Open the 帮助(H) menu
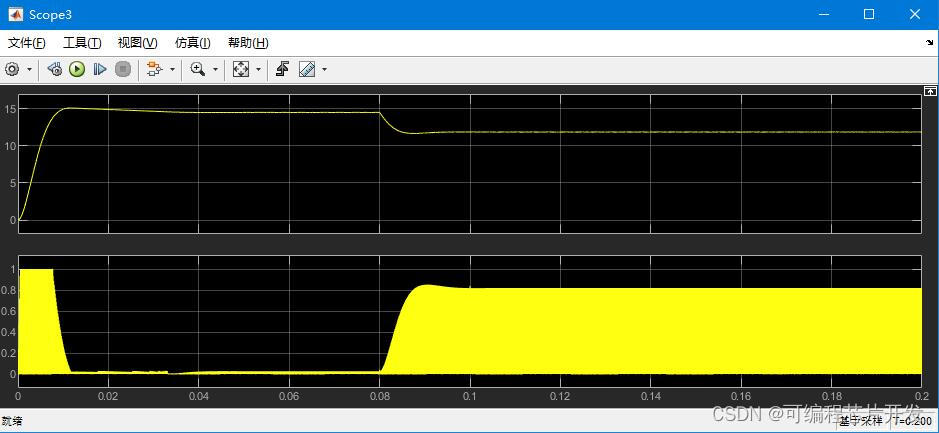This screenshot has height=433, width=939. [x=249, y=43]
